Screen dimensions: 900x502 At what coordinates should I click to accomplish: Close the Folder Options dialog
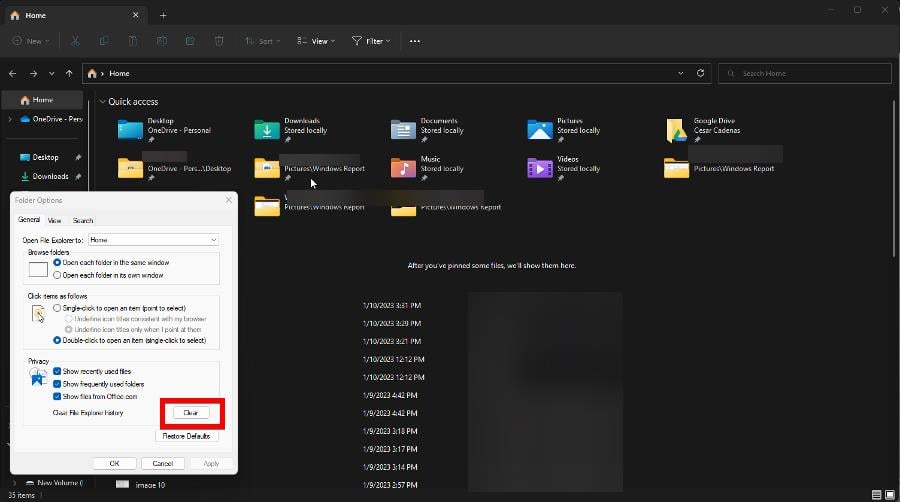229,200
